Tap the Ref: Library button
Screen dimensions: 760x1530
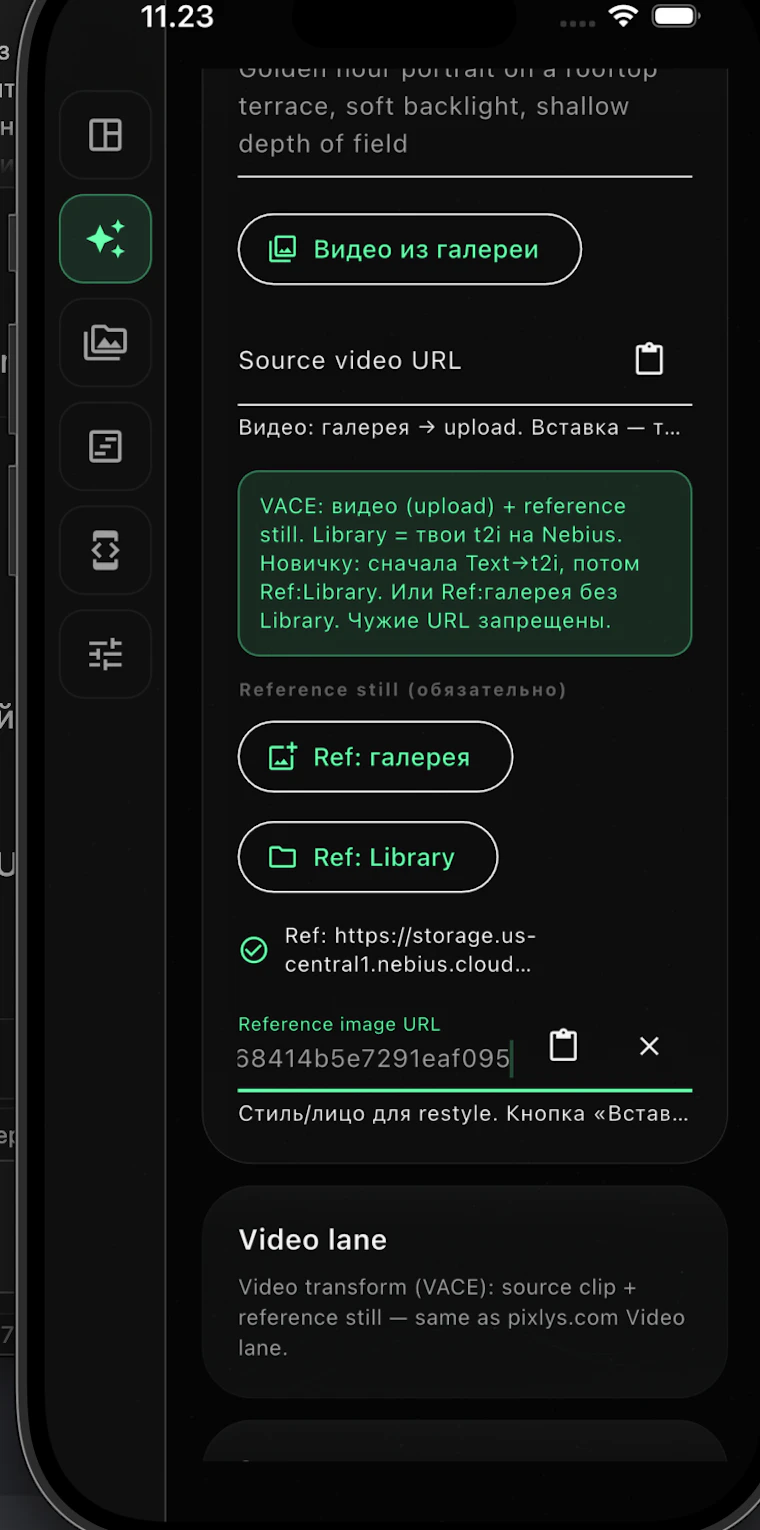[x=367, y=857]
